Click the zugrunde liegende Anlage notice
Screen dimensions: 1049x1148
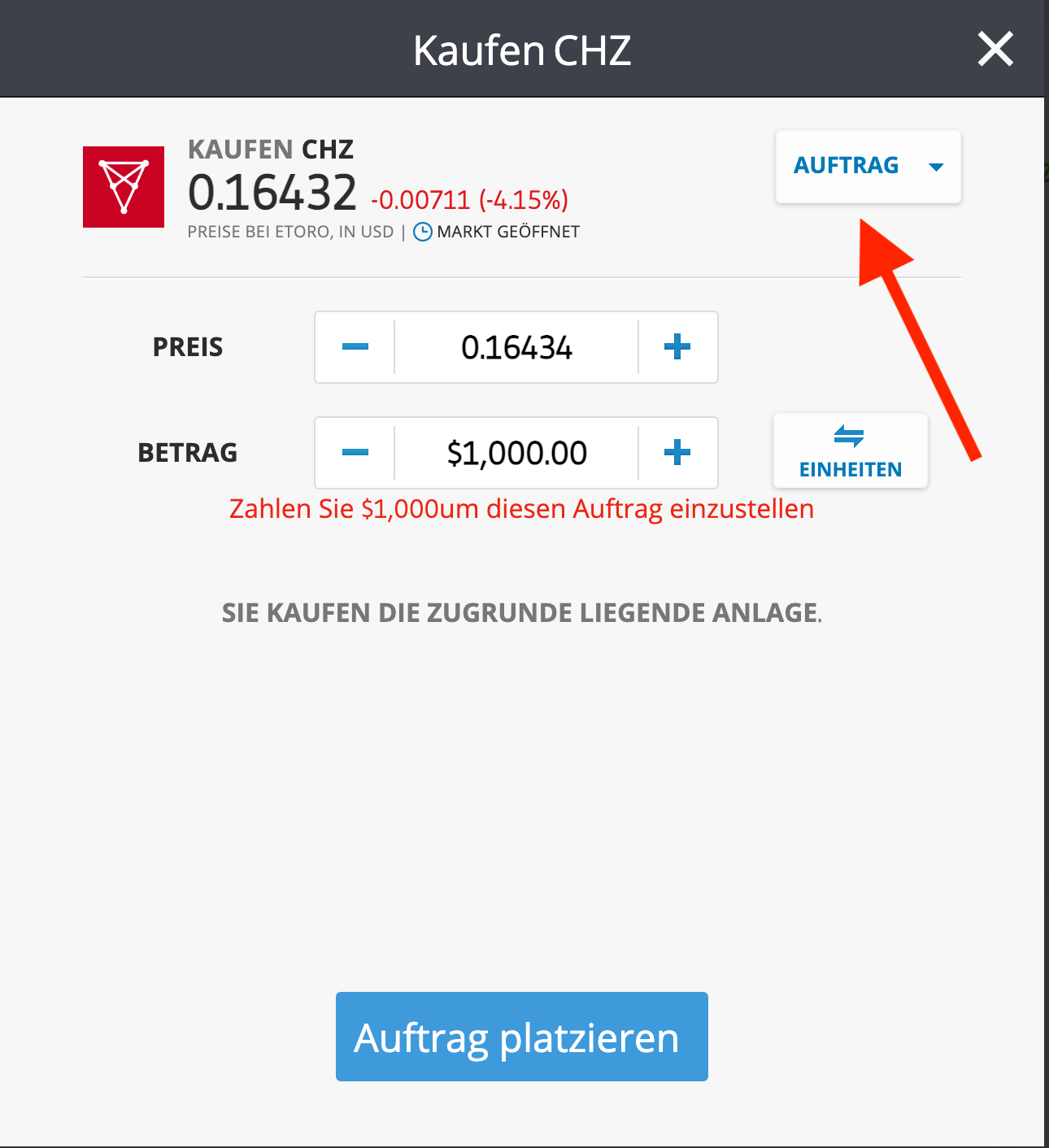coord(522,613)
